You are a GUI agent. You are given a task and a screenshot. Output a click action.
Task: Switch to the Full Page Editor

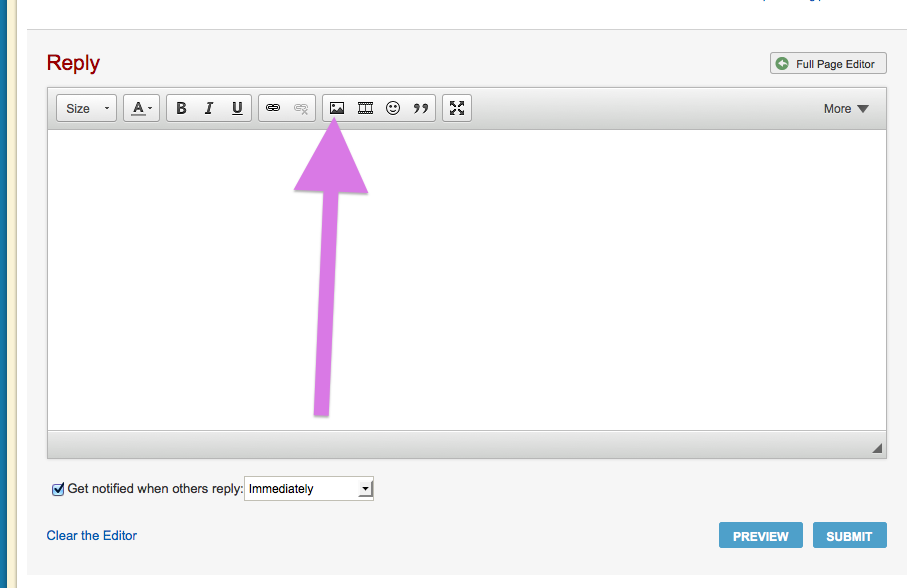click(827, 64)
